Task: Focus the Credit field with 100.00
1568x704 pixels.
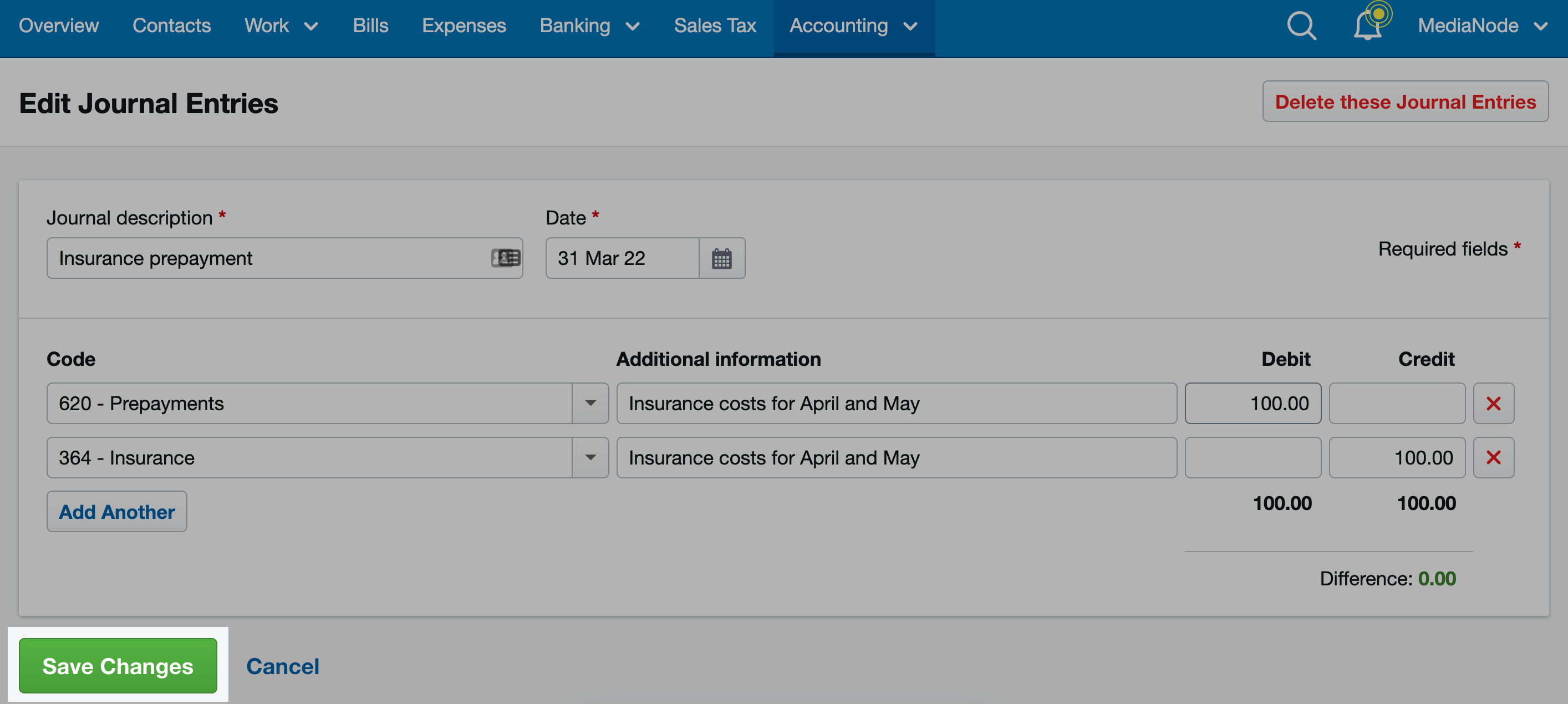Action: [1397, 457]
